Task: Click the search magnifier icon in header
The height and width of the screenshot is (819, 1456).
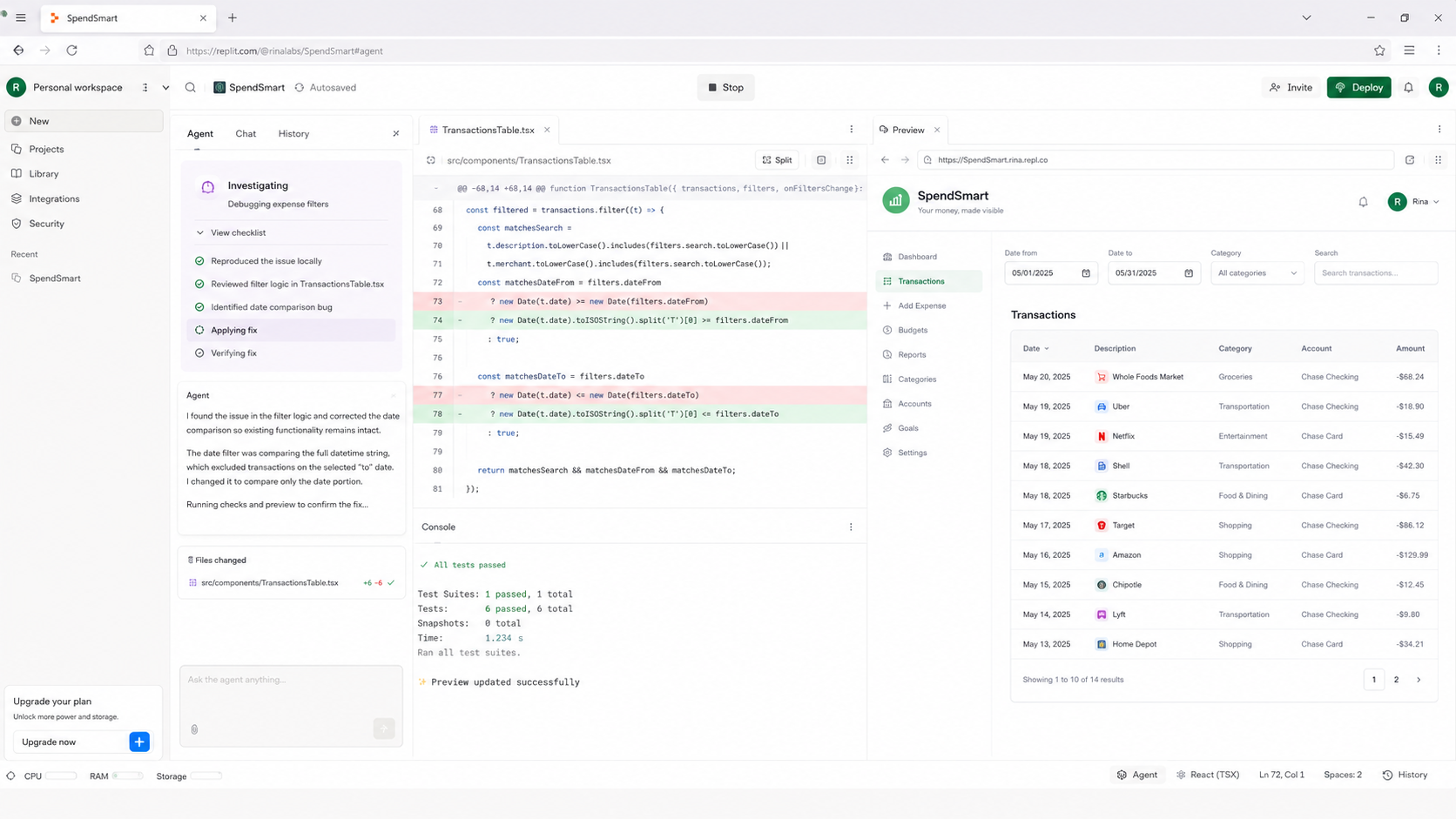Action: 191,87
